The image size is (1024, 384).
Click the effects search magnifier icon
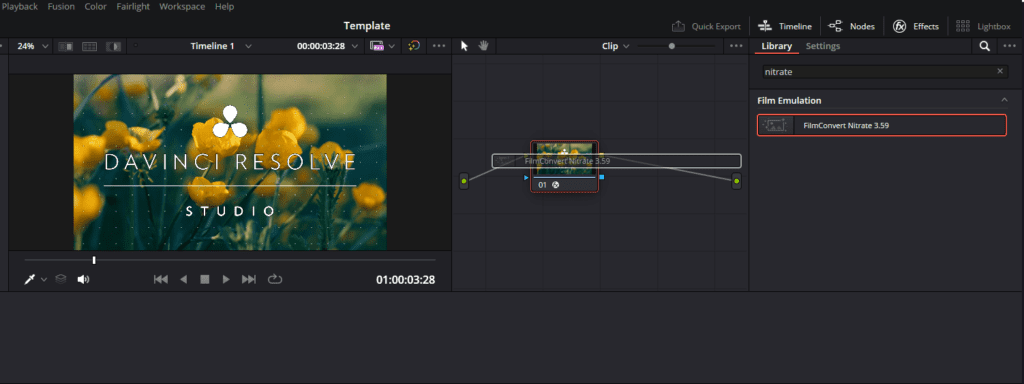click(x=984, y=46)
